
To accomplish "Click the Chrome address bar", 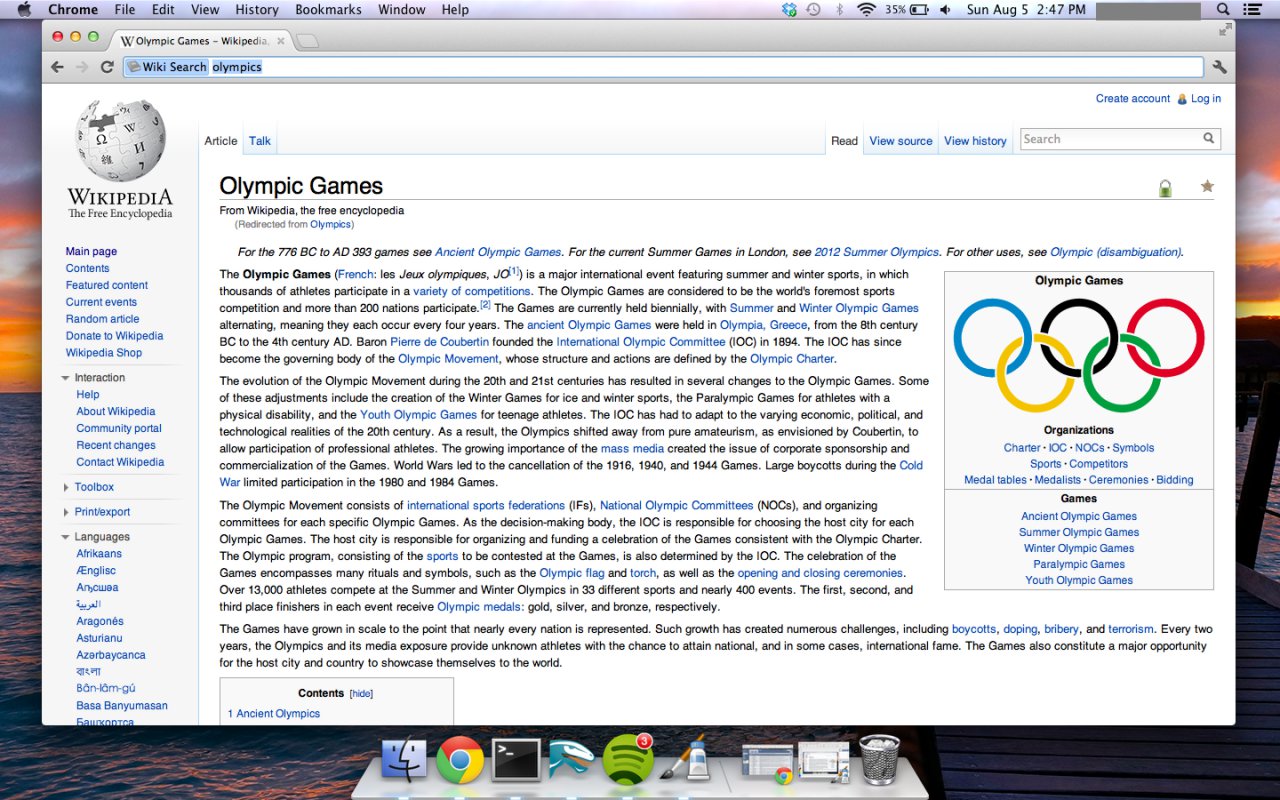I will tap(663, 67).
